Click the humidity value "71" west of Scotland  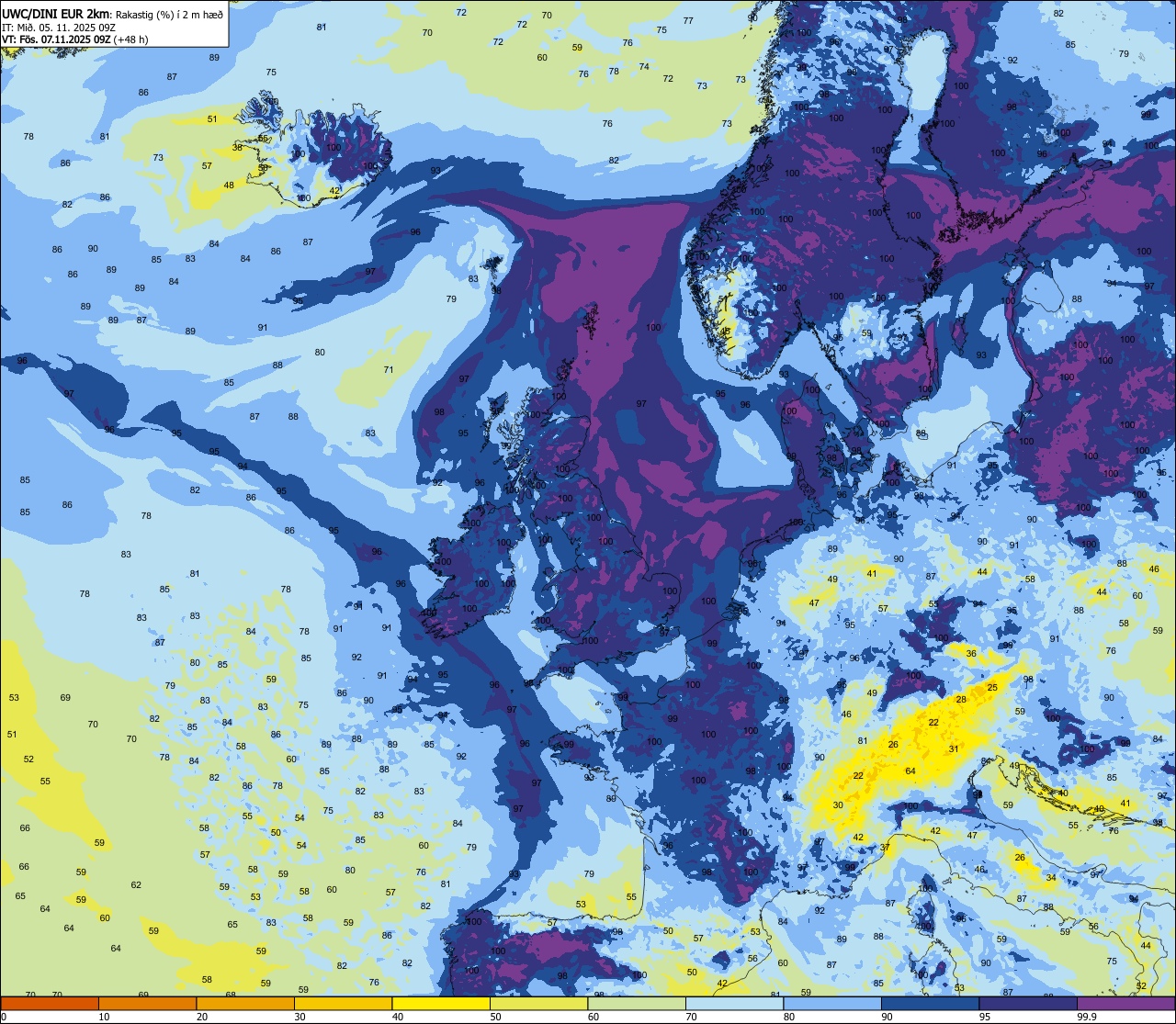click(x=389, y=370)
